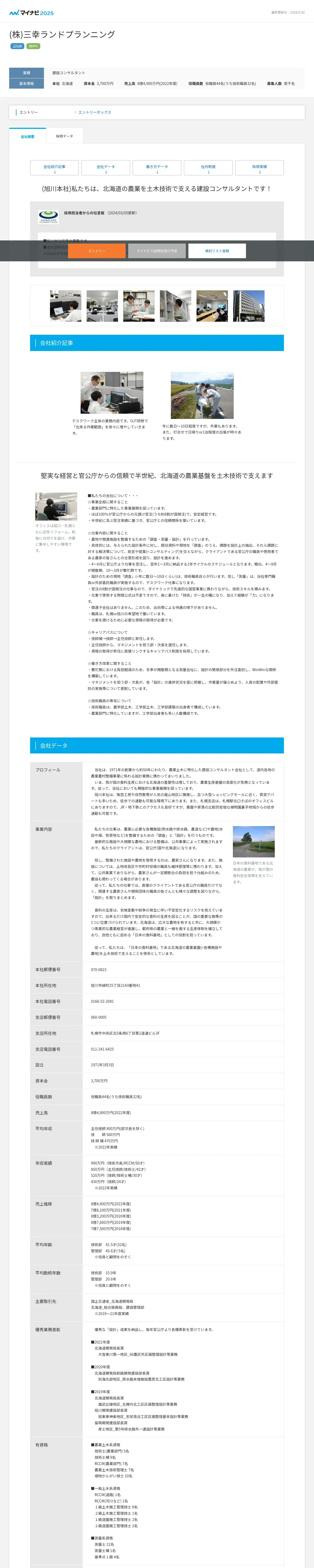The width and height of the screenshot is (314, 1568).
Task: Click the マイナビ2025 logo
Action: (31, 12)
